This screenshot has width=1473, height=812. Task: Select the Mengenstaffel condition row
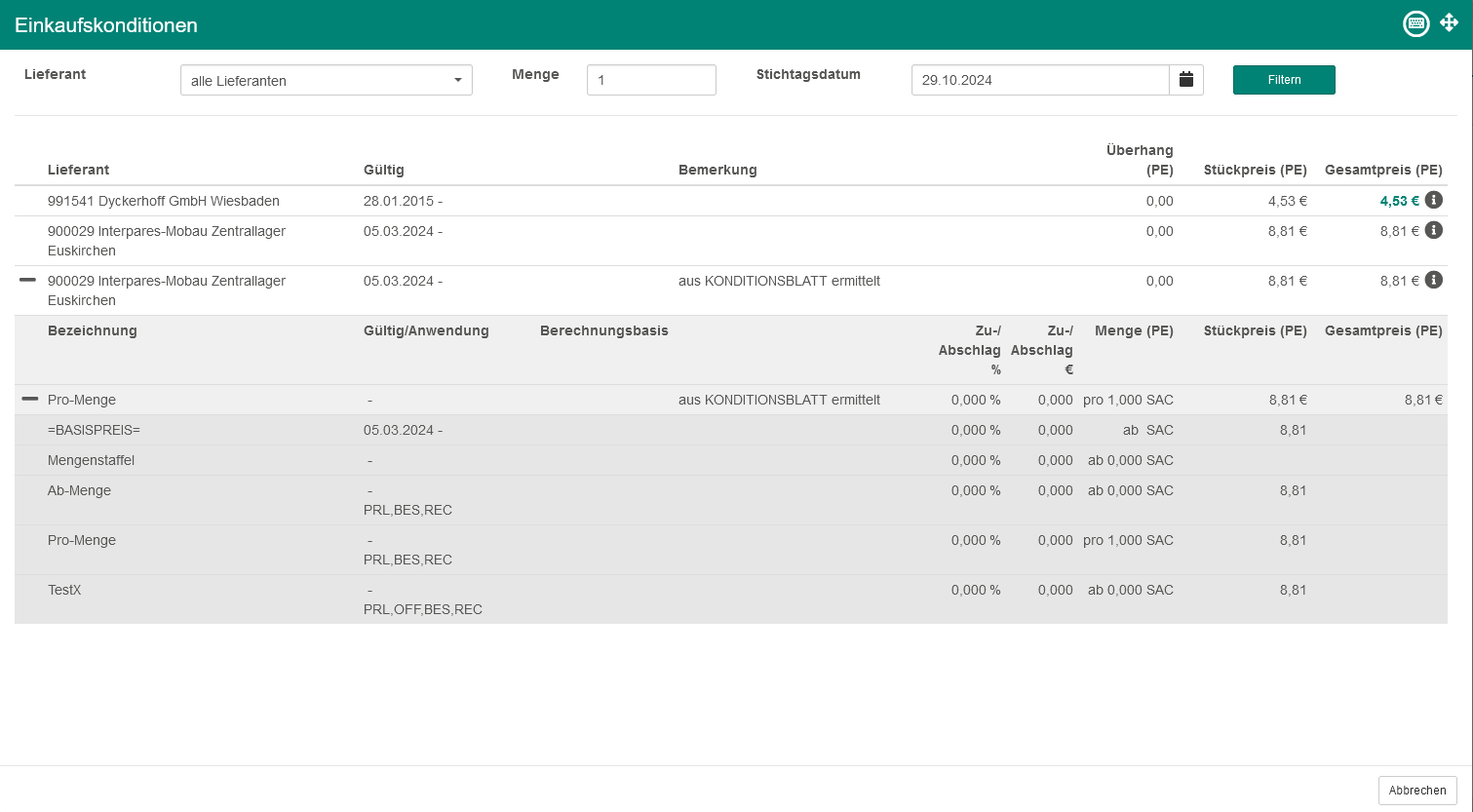click(x=92, y=460)
